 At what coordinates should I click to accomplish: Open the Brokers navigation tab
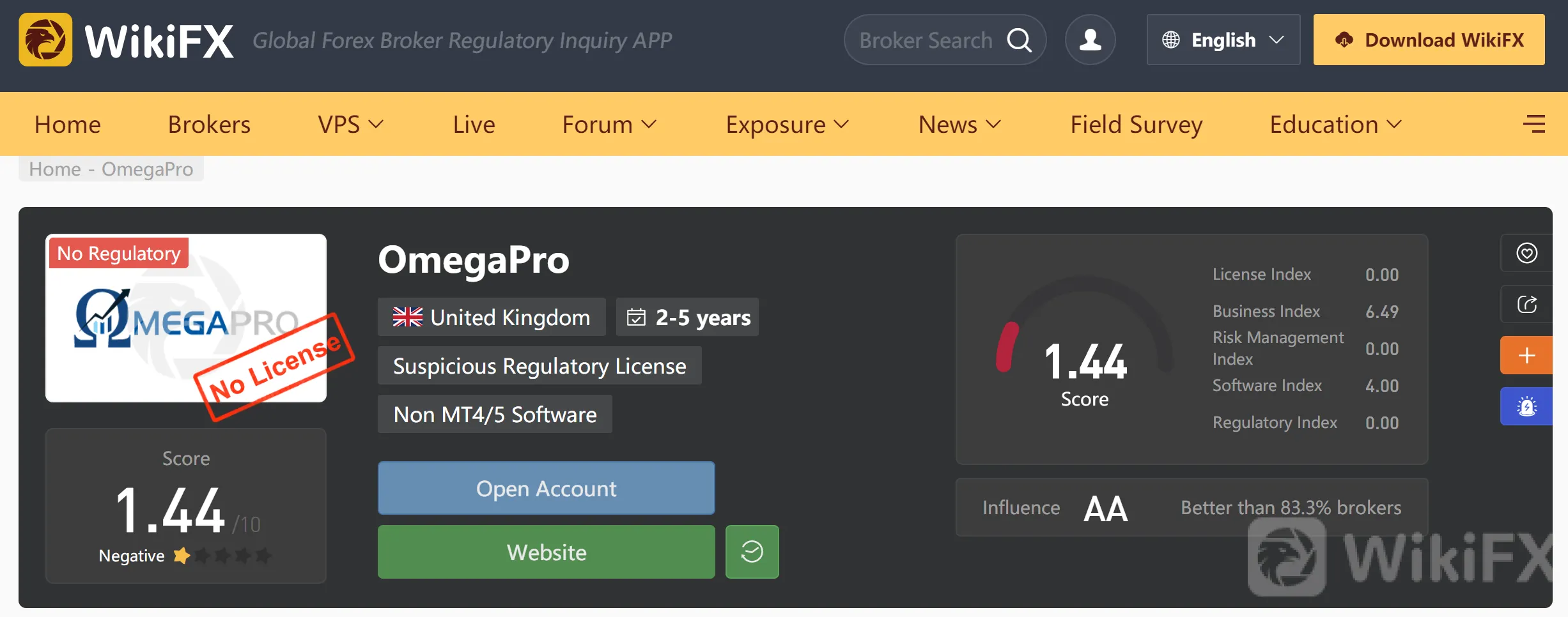pyautogui.click(x=209, y=124)
